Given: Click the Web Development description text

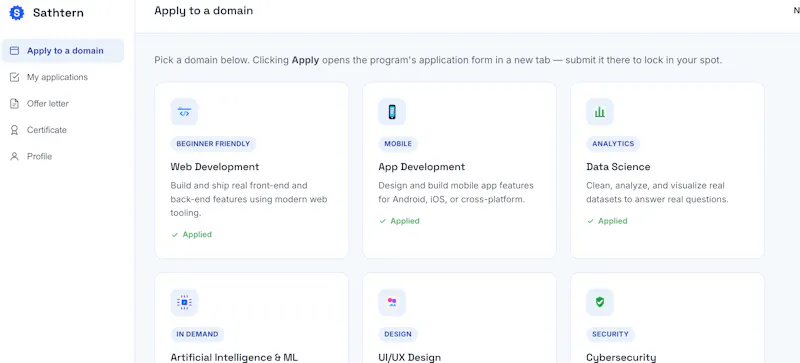Looking at the screenshot, I should [249, 199].
